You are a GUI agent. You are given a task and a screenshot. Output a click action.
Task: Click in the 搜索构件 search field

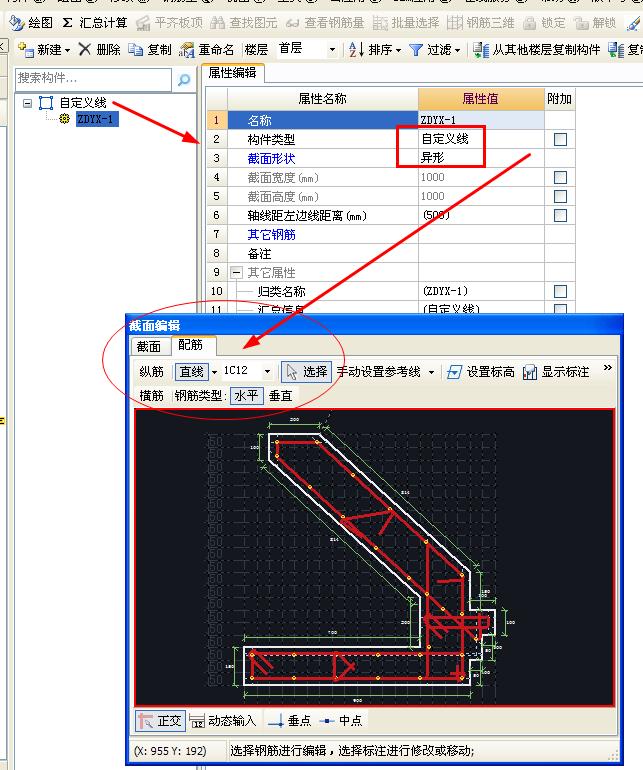pyautogui.click(x=93, y=79)
